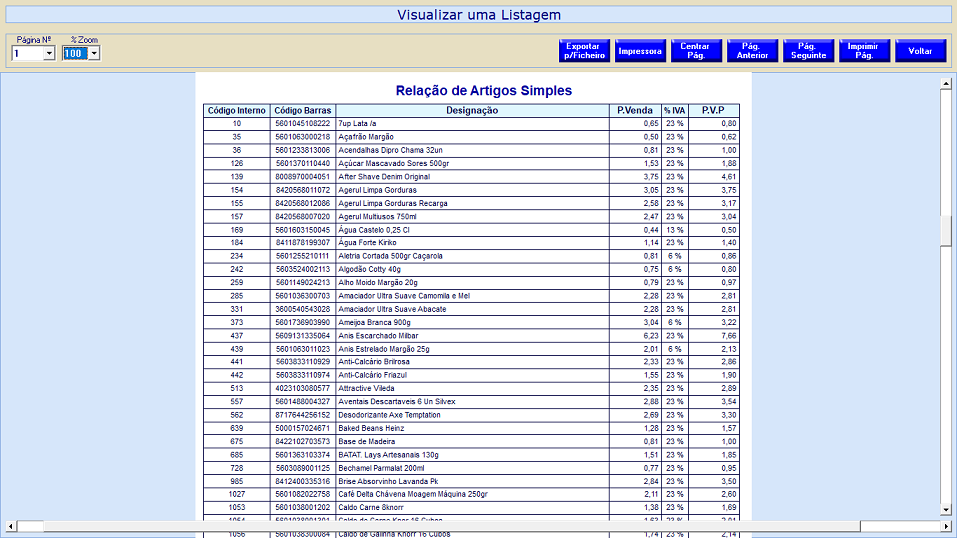
Task: Open the Impressora printer settings
Action: [x=640, y=51]
